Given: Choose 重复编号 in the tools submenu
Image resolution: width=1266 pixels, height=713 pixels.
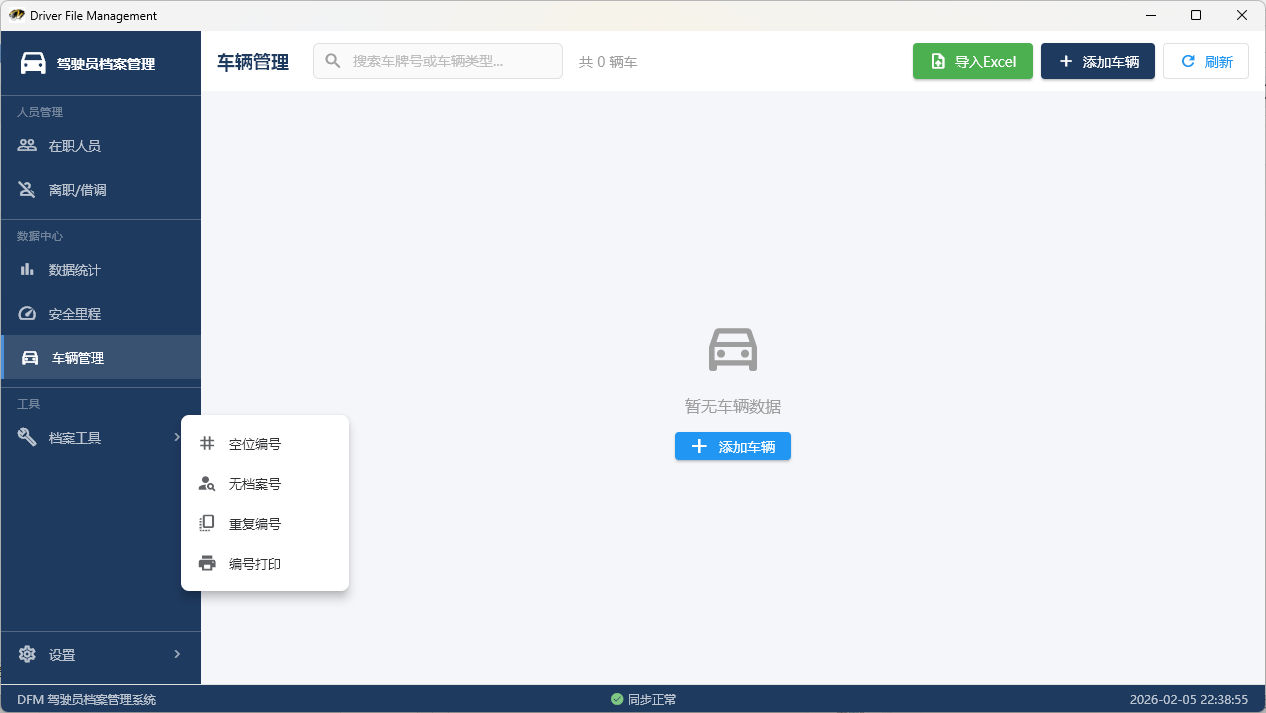Looking at the screenshot, I should 255,524.
